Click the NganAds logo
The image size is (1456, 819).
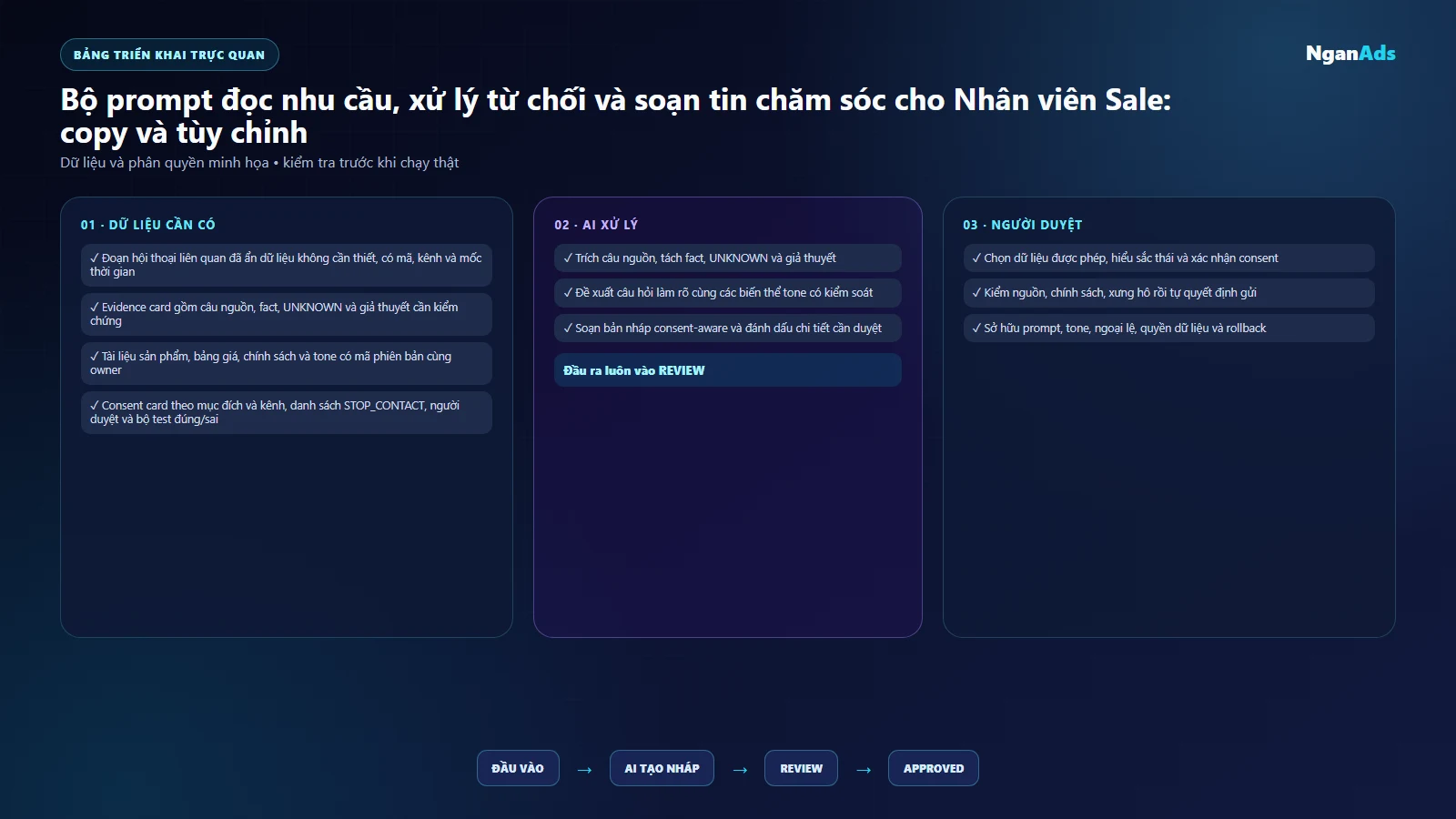(x=1350, y=54)
